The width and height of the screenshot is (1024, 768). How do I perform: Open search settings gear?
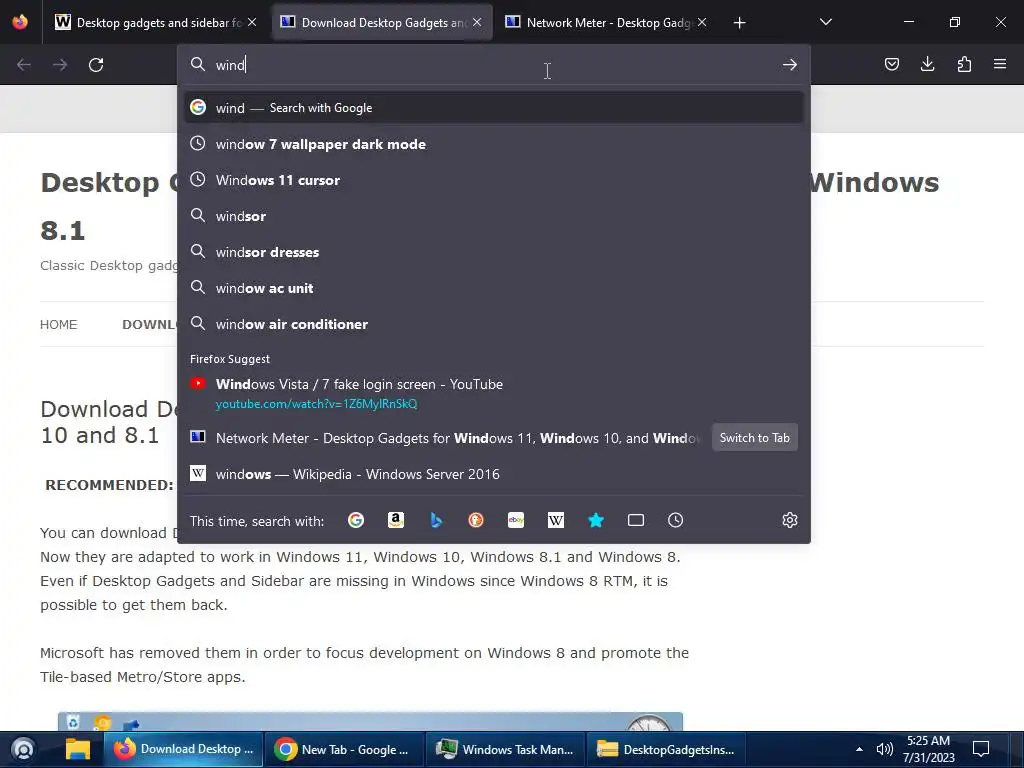point(790,520)
